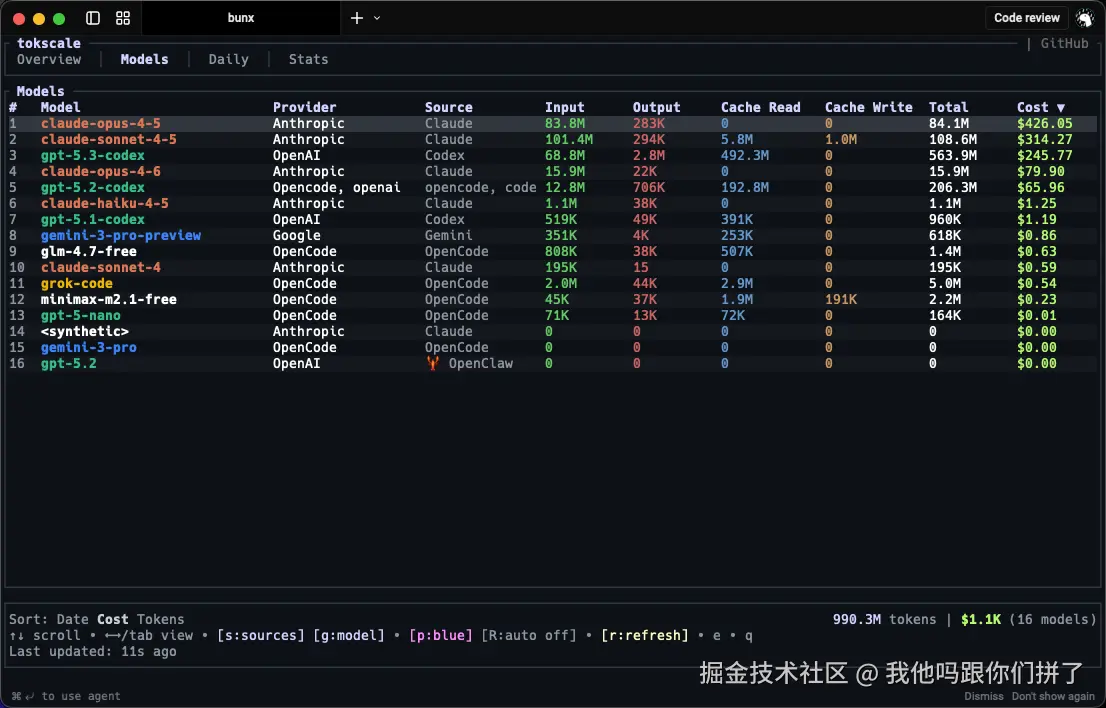Toggle the s:sources display option
The width and height of the screenshot is (1106, 708).
[x=260, y=635]
